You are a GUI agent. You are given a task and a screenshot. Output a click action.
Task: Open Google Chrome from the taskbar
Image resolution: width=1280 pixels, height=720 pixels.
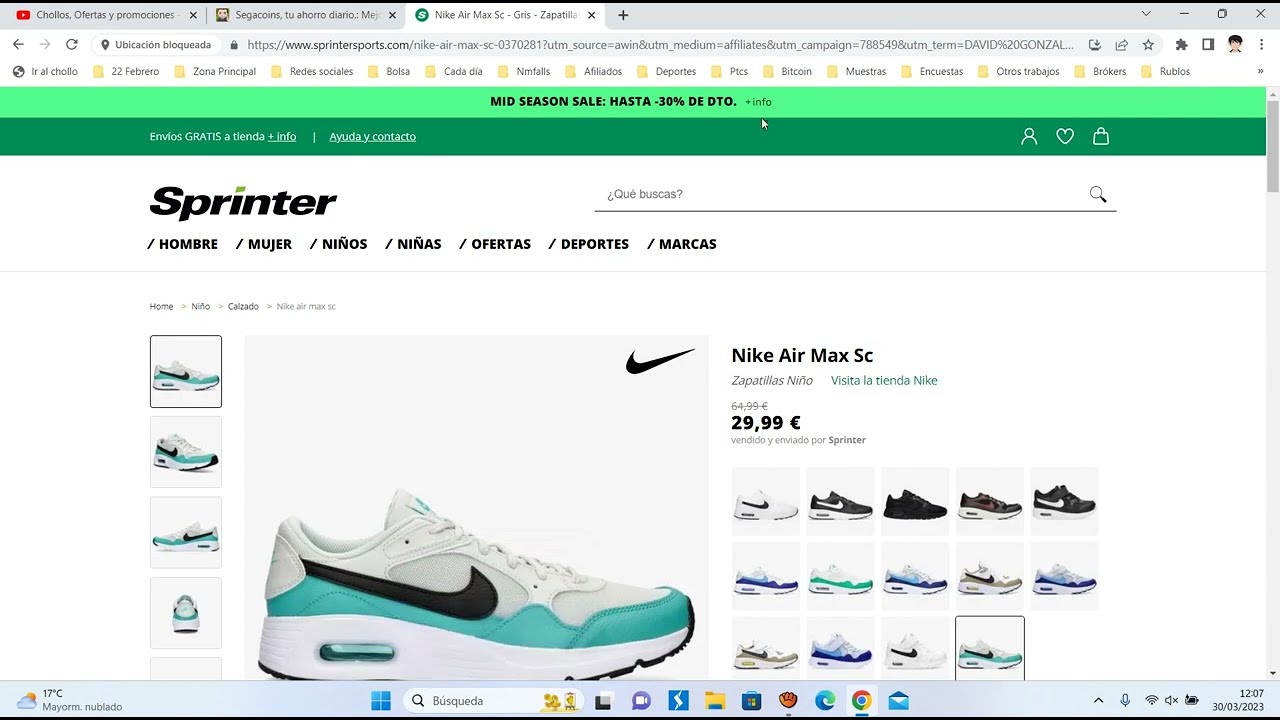tap(861, 701)
